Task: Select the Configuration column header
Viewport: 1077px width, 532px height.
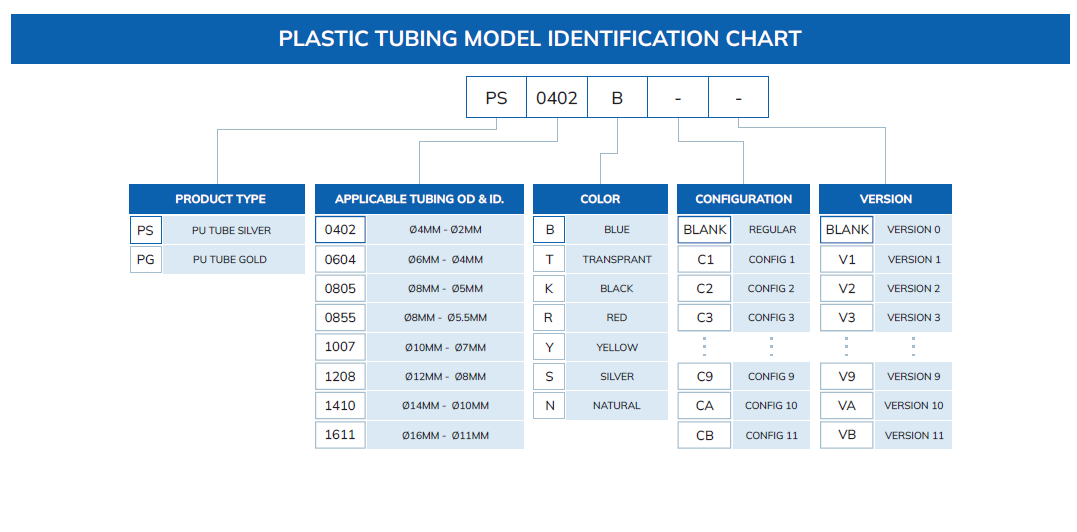Action: point(743,199)
